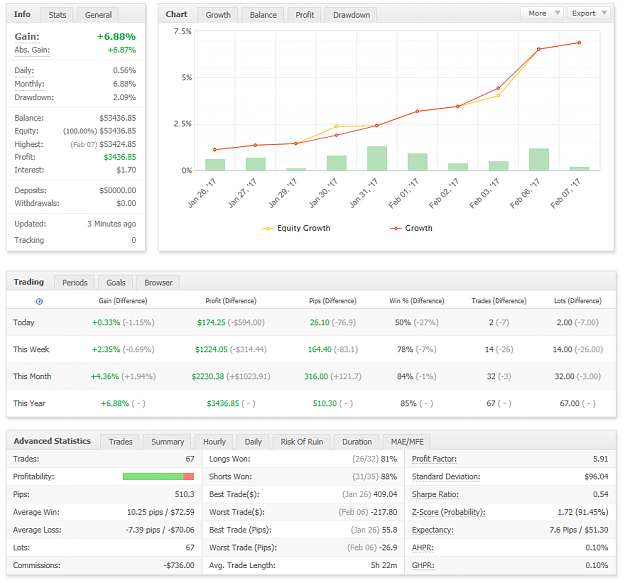Select the Chart tab
The image size is (625, 583).
(x=176, y=14)
